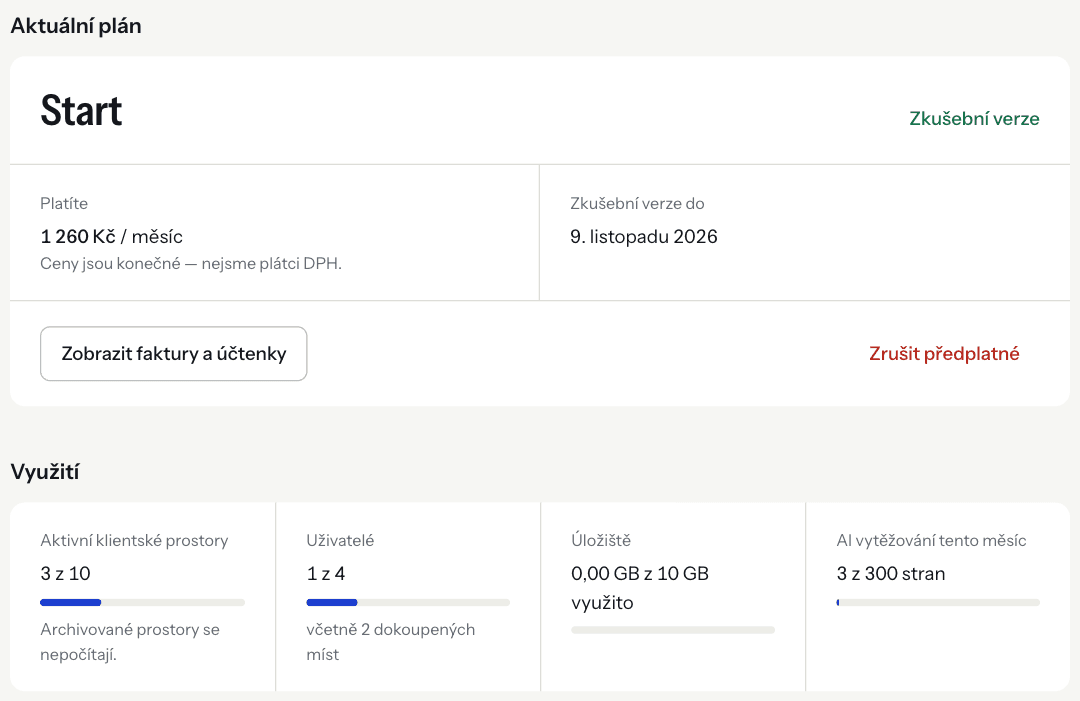Click the Uživatelé progress bar
Viewport: 1080px width, 701px height.
(x=408, y=603)
